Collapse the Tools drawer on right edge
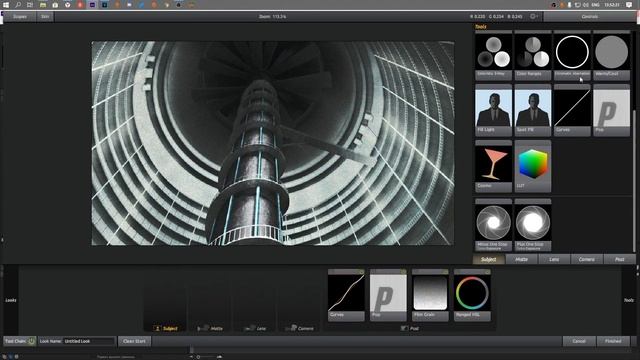The image size is (640, 360). (x=629, y=300)
